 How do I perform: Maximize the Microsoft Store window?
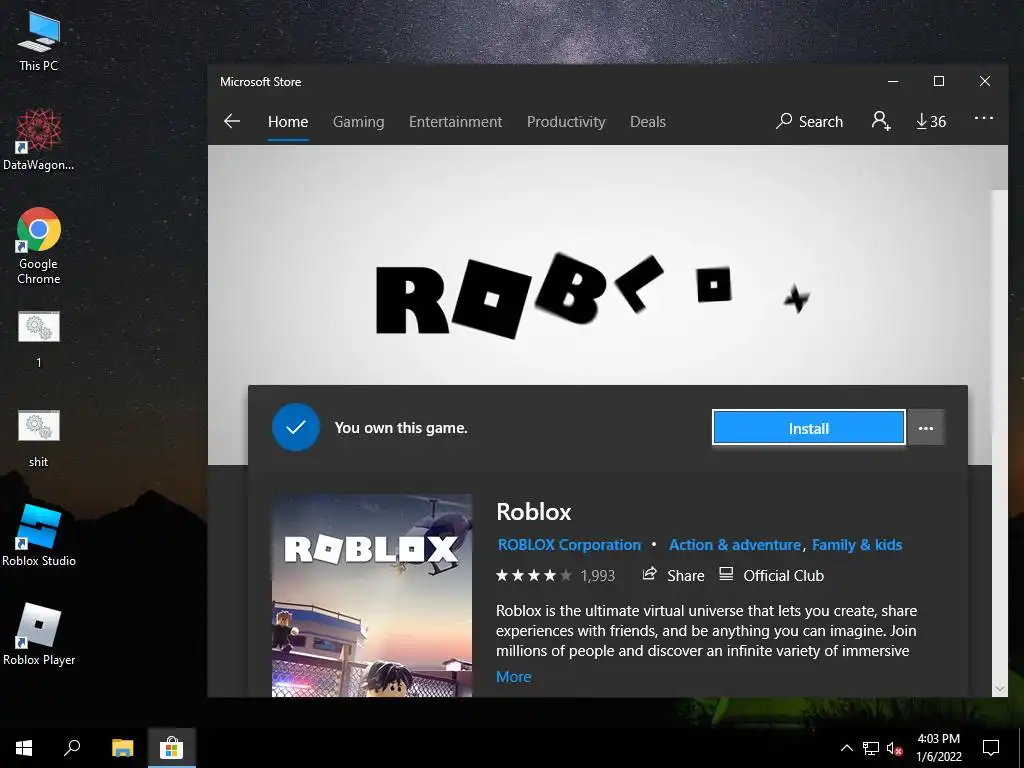click(x=938, y=82)
